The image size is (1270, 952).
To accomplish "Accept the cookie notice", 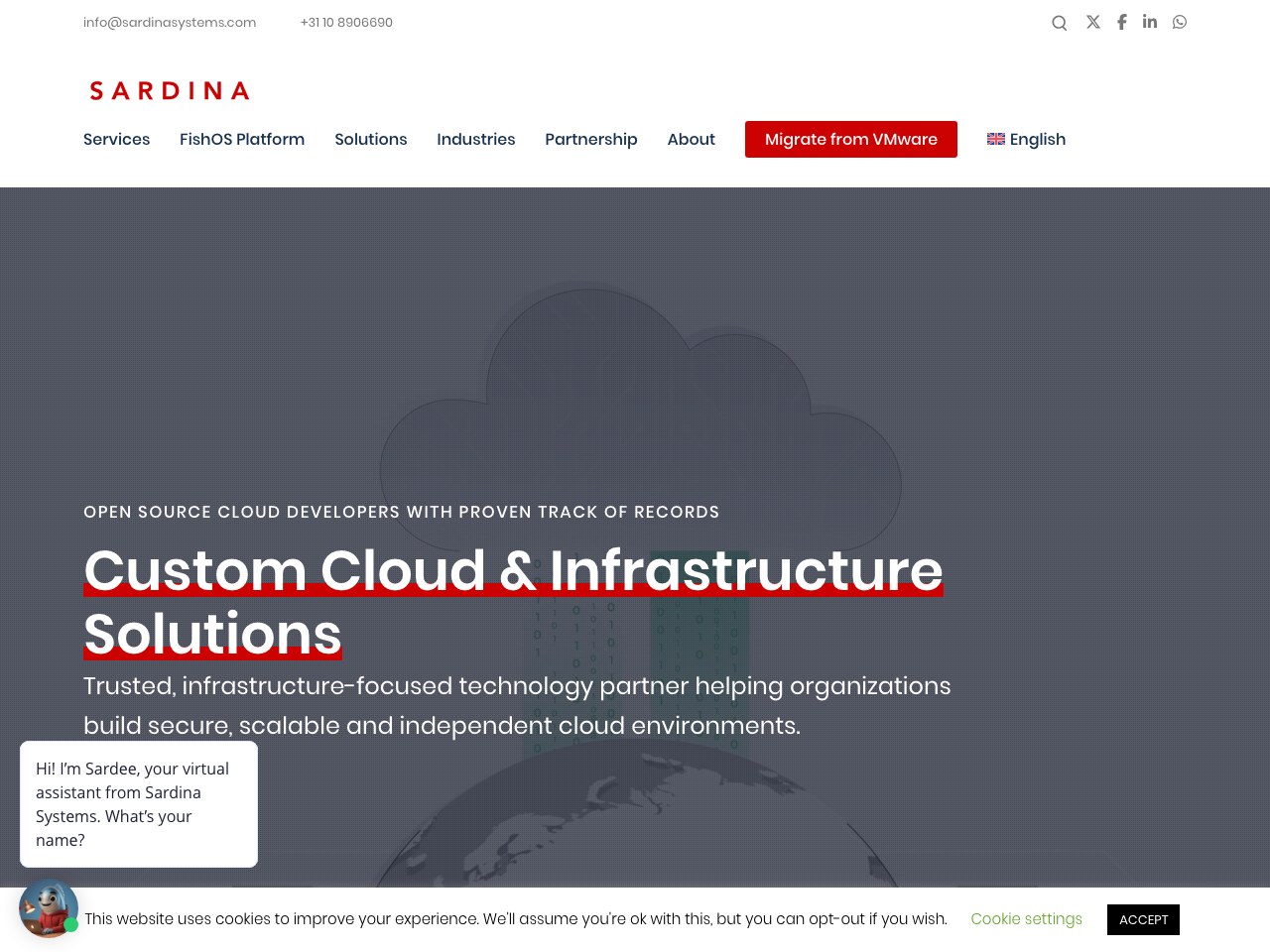I will [x=1143, y=919].
